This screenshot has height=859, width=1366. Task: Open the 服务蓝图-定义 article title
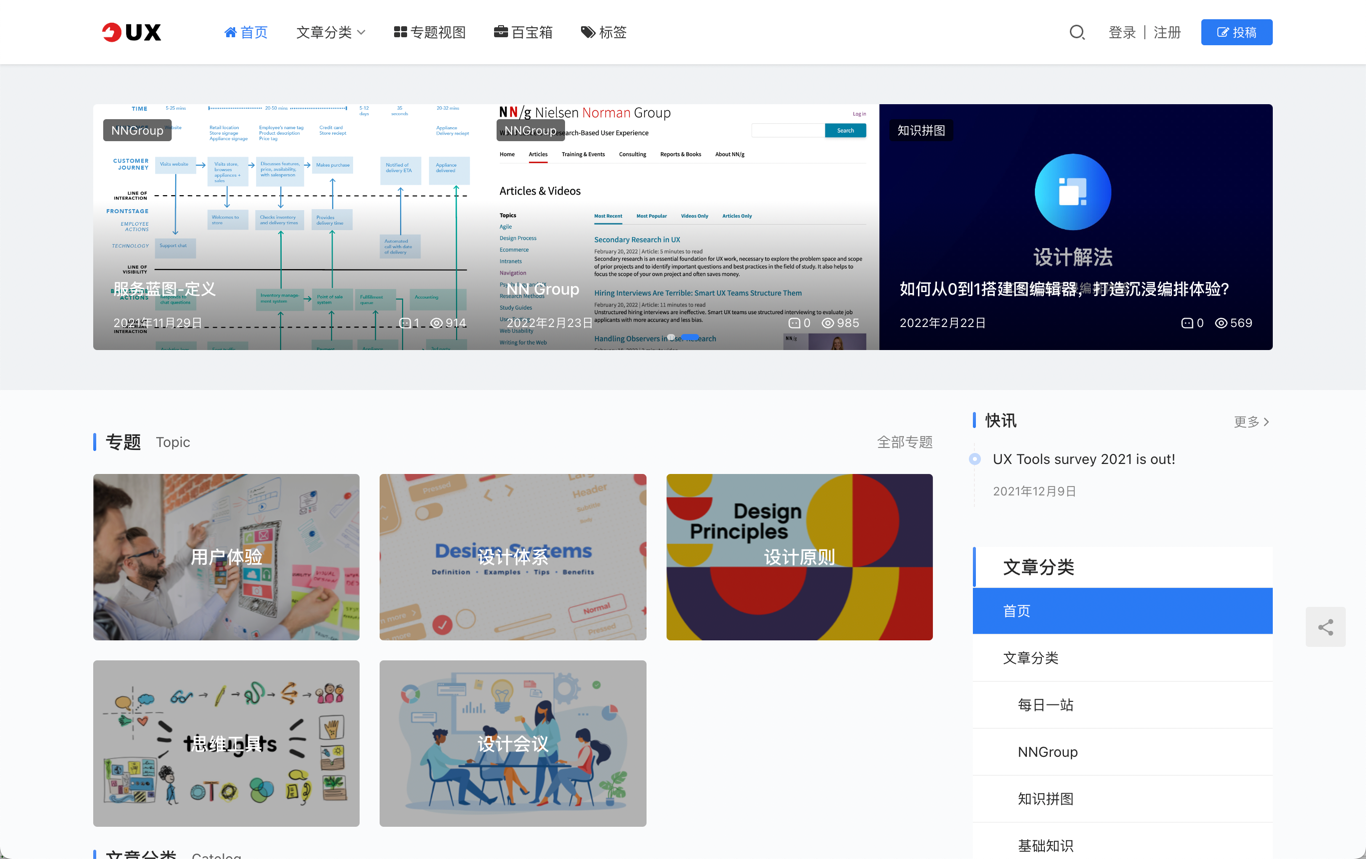[164, 289]
